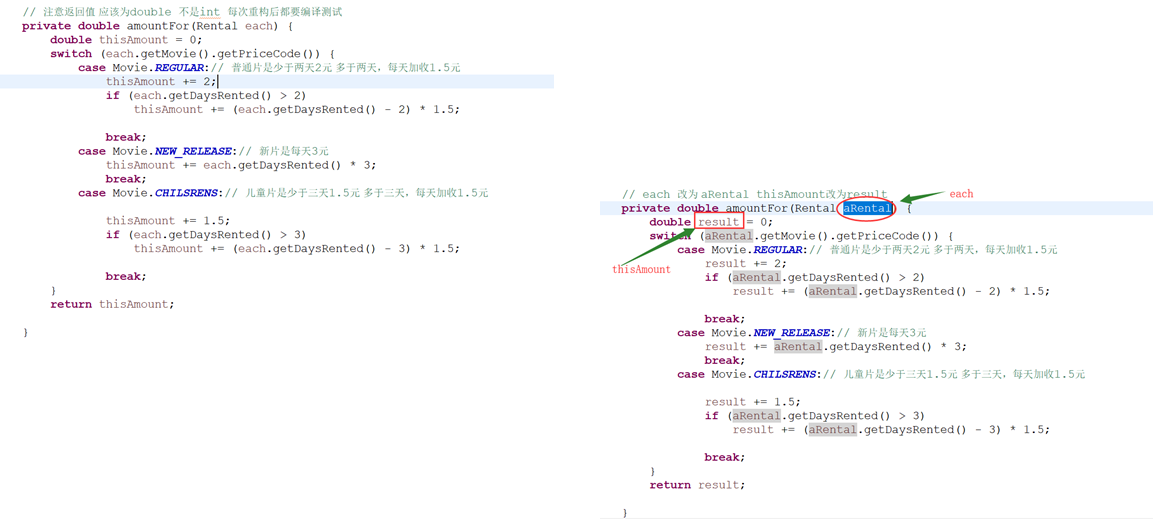Click 'double thisAmount = 0;' declaration
1153x519 pixels.
coord(126,40)
